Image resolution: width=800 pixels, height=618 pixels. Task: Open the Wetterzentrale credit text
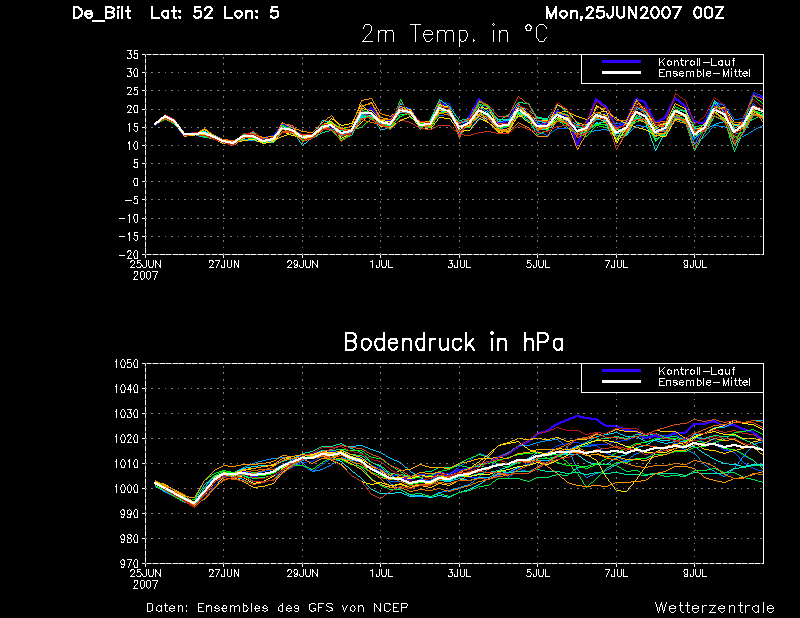coord(714,607)
